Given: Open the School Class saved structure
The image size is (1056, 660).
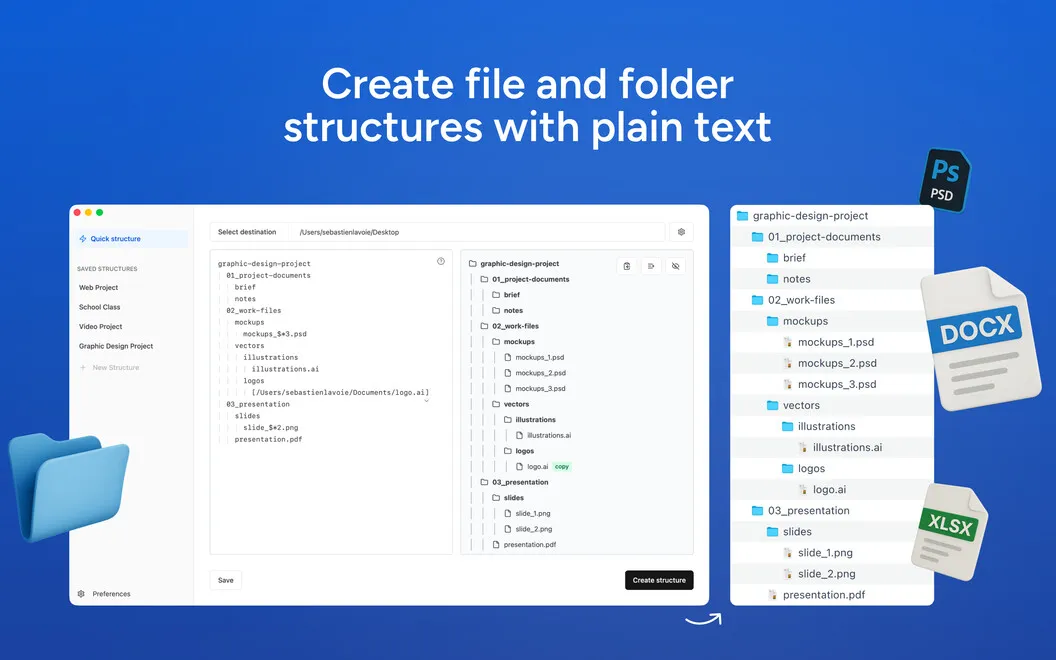Looking at the screenshot, I should pyautogui.click(x=100, y=307).
